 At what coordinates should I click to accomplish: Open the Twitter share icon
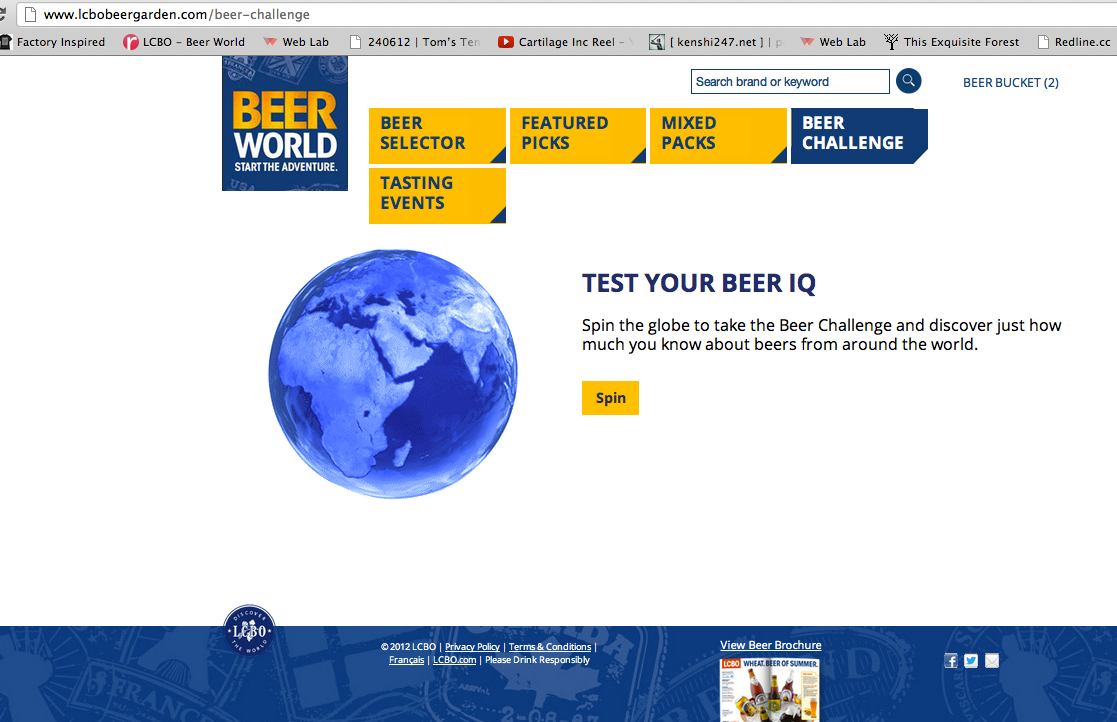(x=971, y=661)
